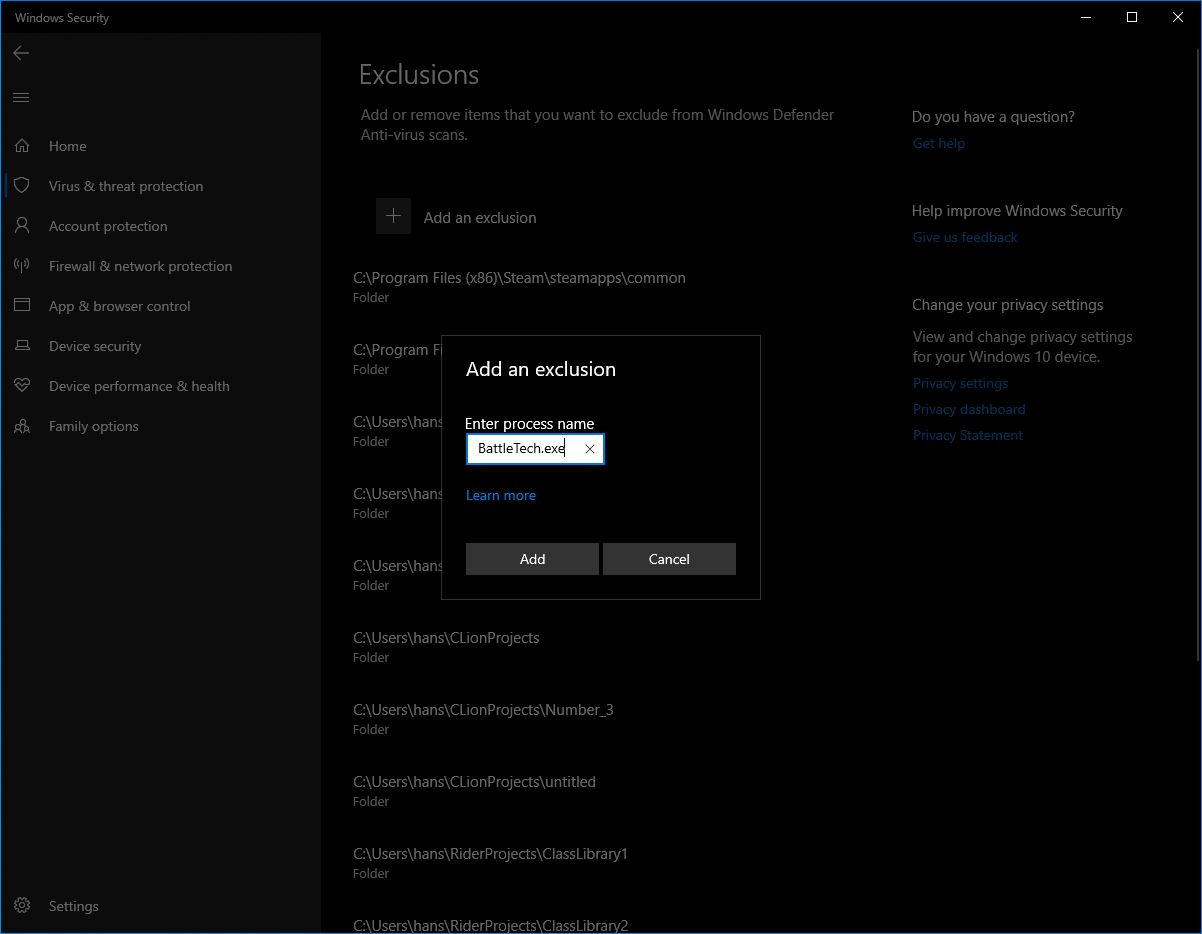Viewport: 1202px width, 934px height.
Task: Click the Account protection person icon
Action: (22, 226)
